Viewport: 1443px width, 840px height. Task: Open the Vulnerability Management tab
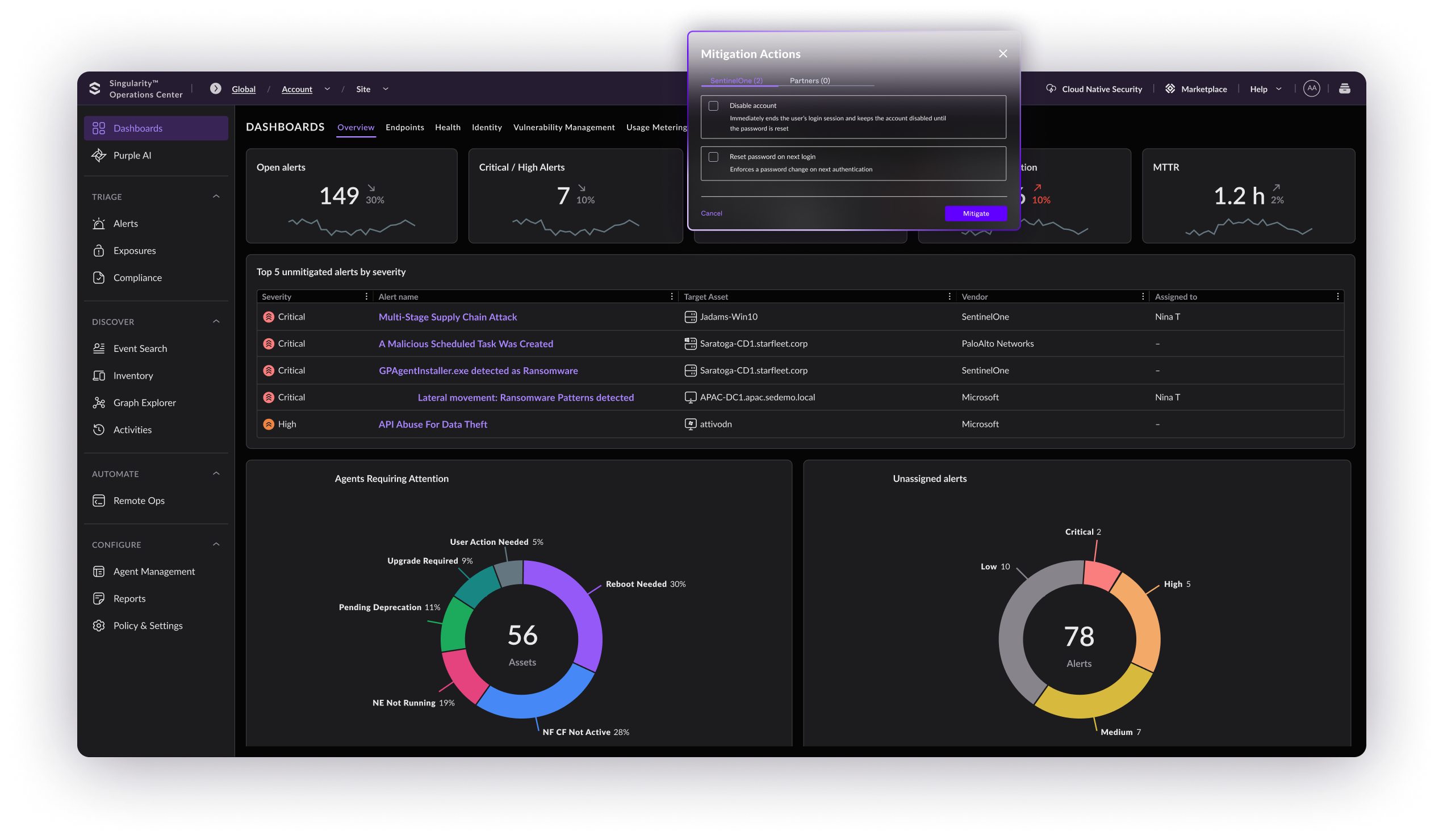(x=563, y=127)
